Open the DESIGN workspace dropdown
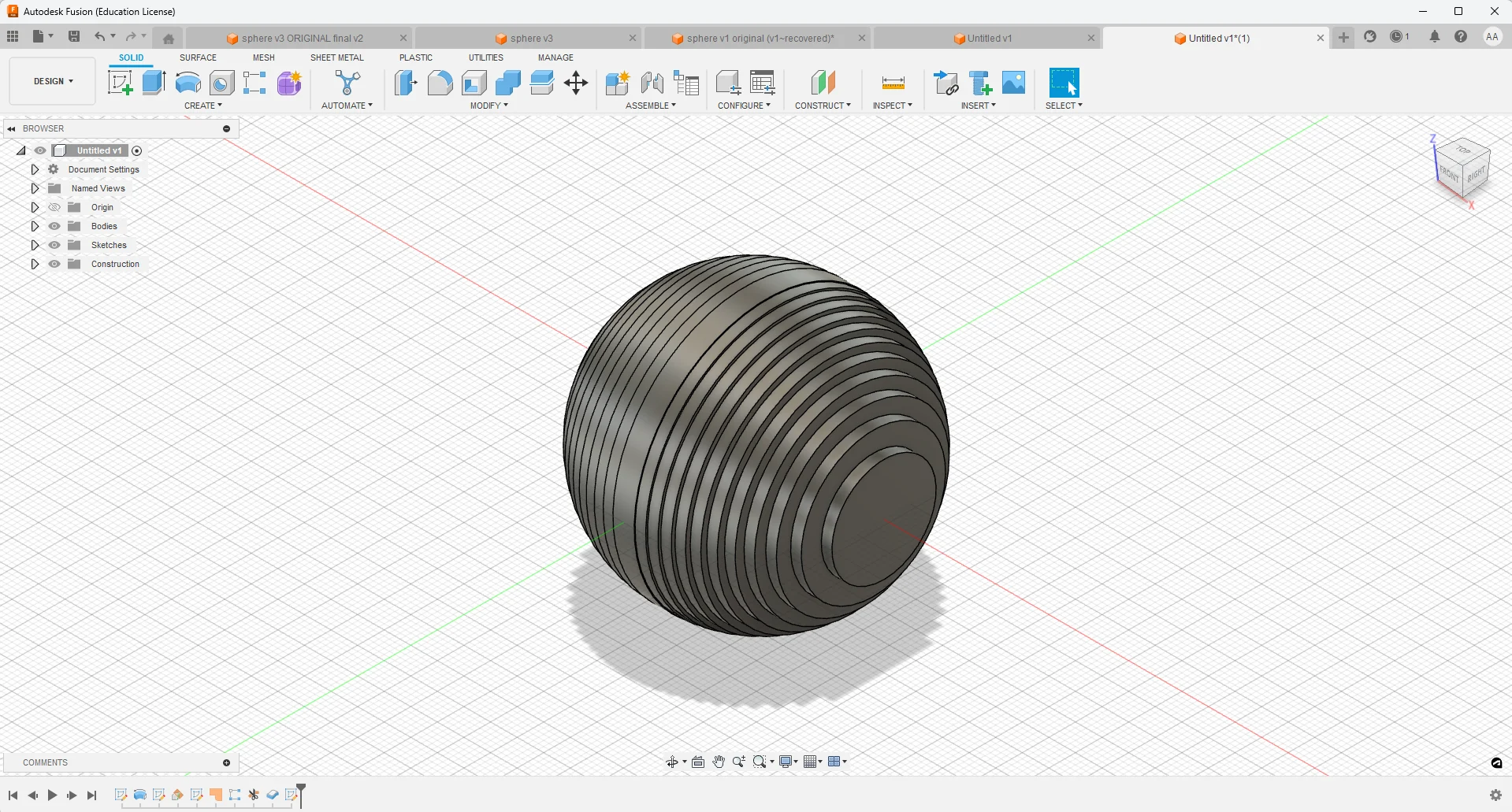This screenshot has width=1512, height=812. click(53, 81)
